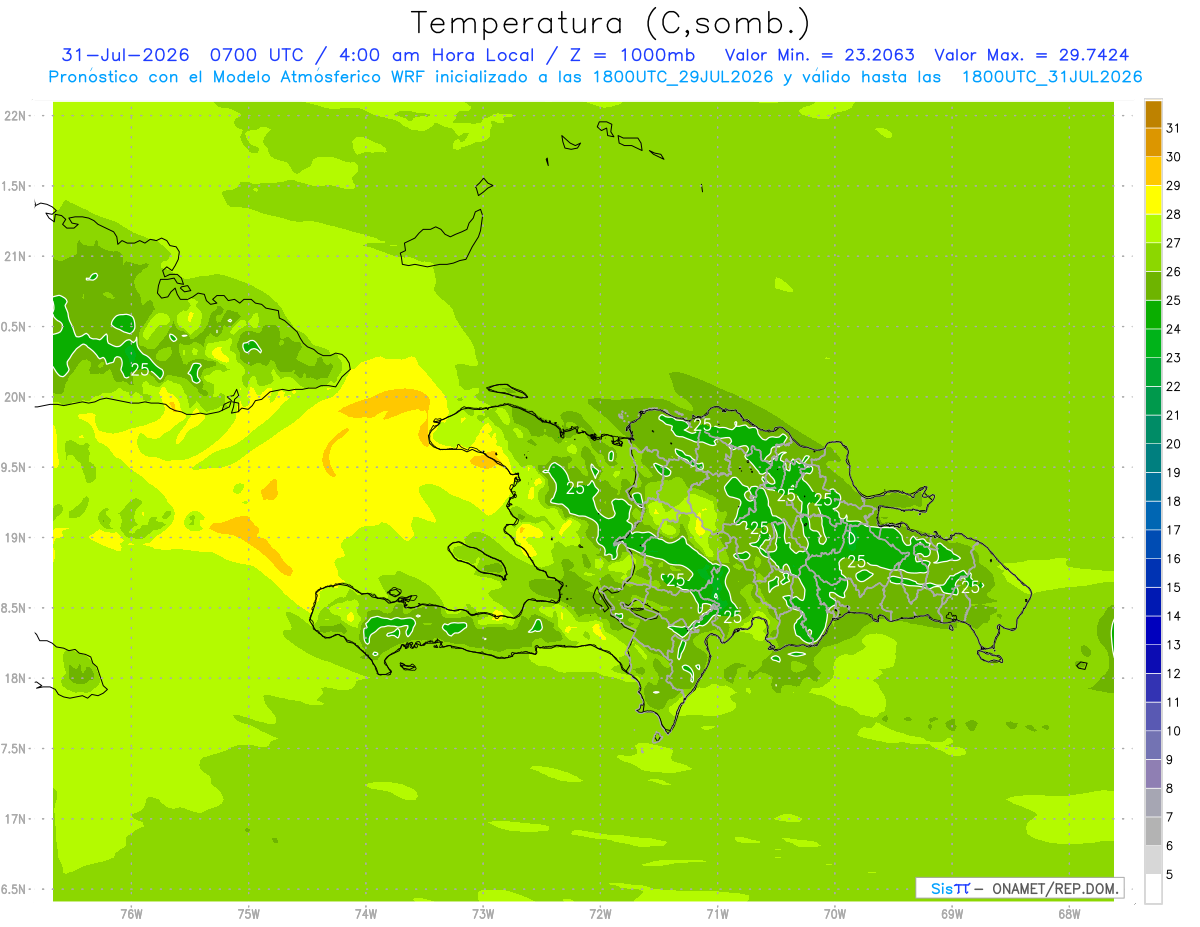
Task: Click the 22N latitude axis label
Action: coord(18,116)
